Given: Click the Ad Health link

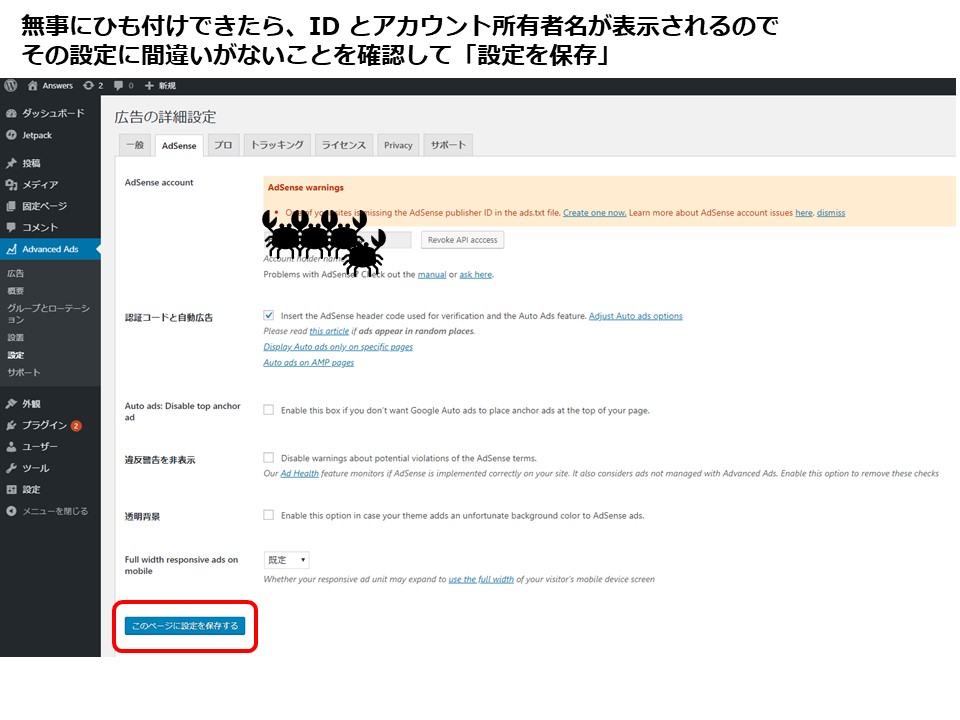Looking at the screenshot, I should [299, 473].
